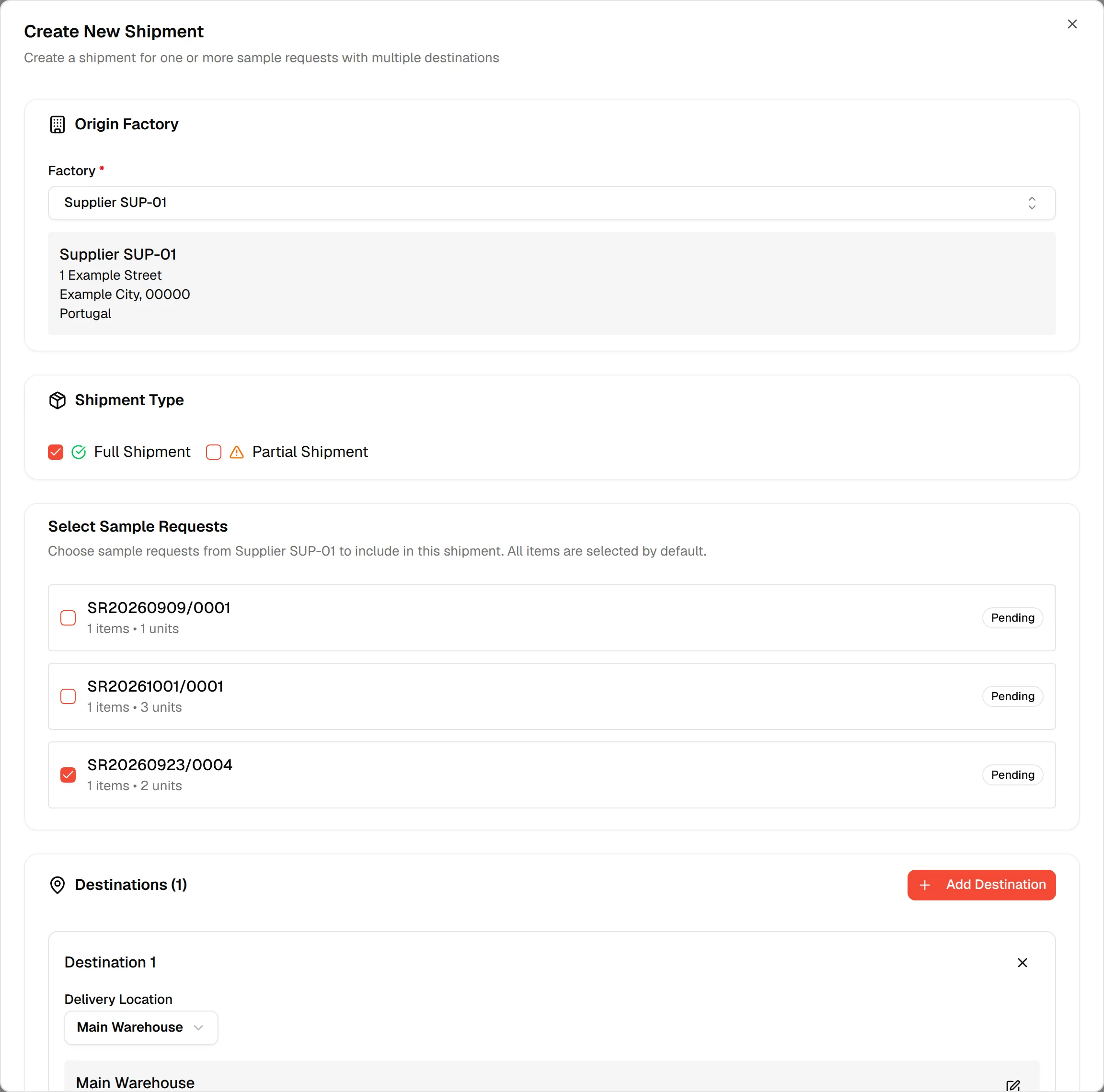Click the SR20260923/0004 request title
The image size is (1104, 1092).
(x=160, y=765)
